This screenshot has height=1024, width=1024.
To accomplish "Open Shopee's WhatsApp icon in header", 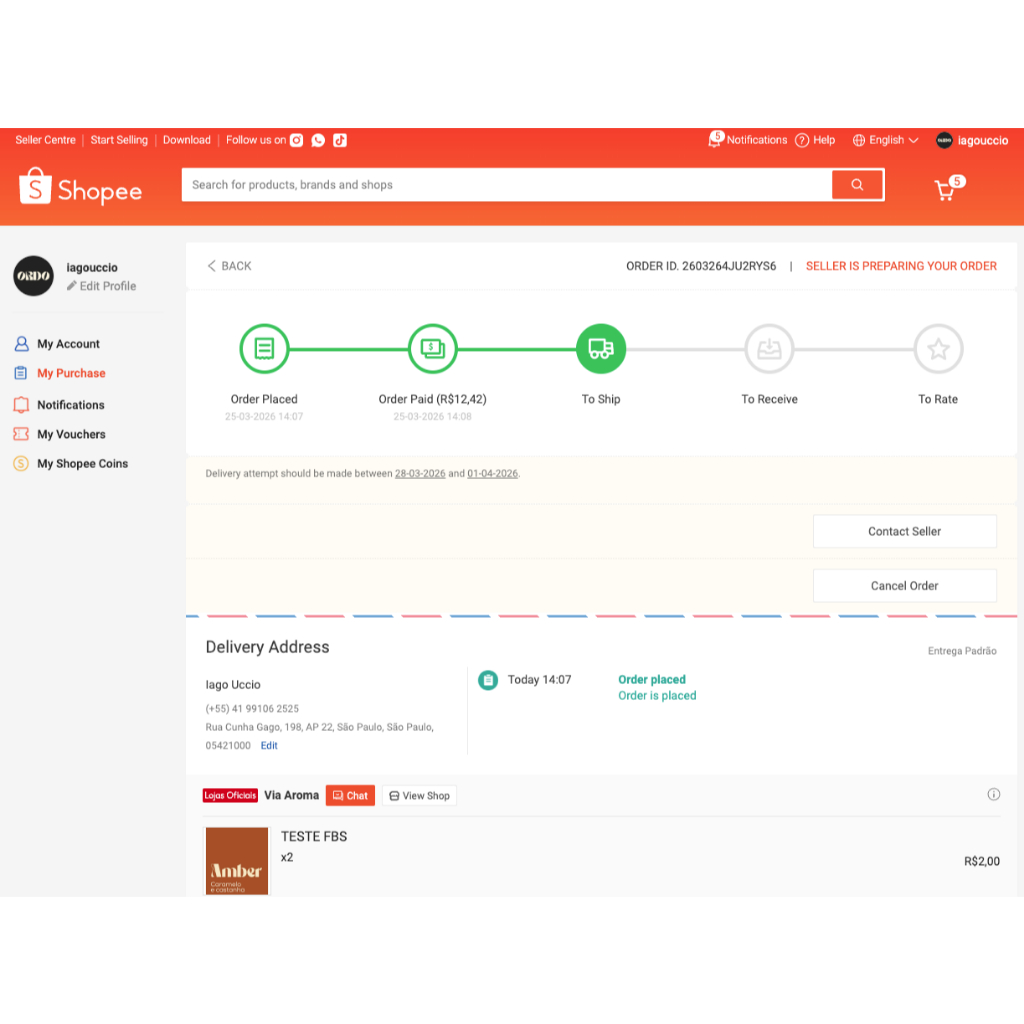I will pos(318,140).
